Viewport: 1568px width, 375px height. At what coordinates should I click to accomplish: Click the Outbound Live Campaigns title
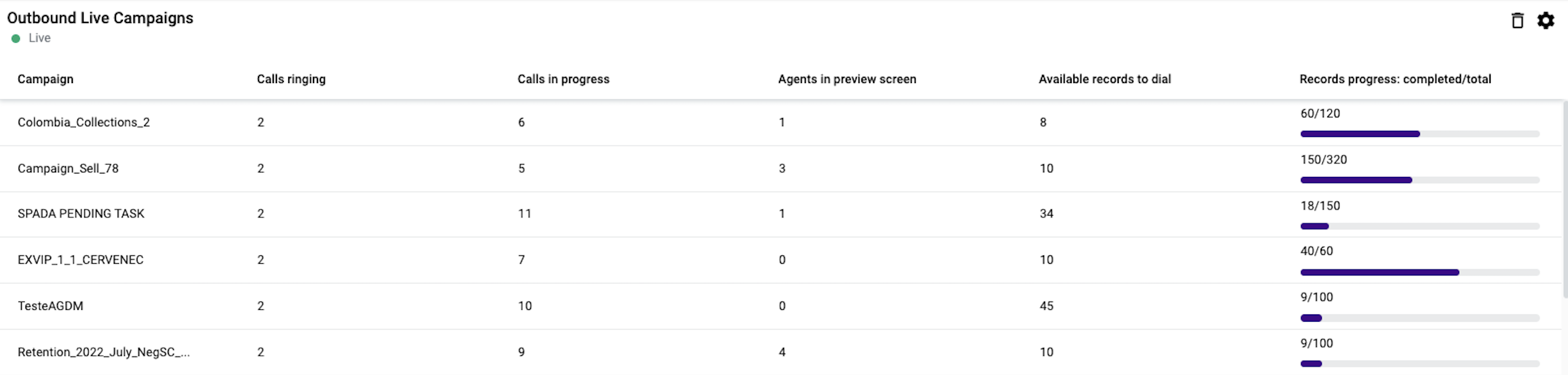click(100, 19)
